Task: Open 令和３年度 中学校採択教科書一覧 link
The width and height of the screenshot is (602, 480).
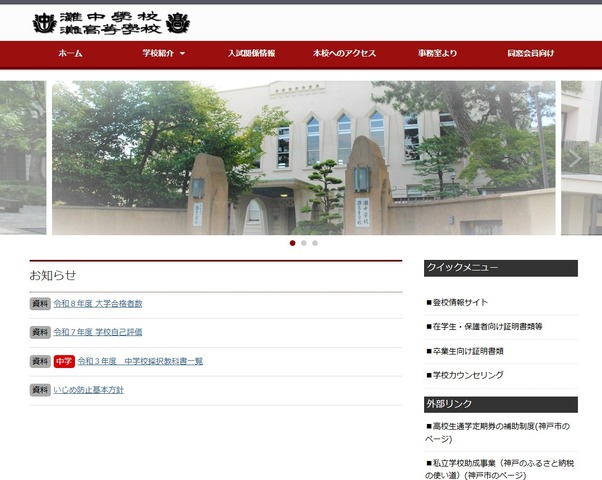Action: click(140, 361)
